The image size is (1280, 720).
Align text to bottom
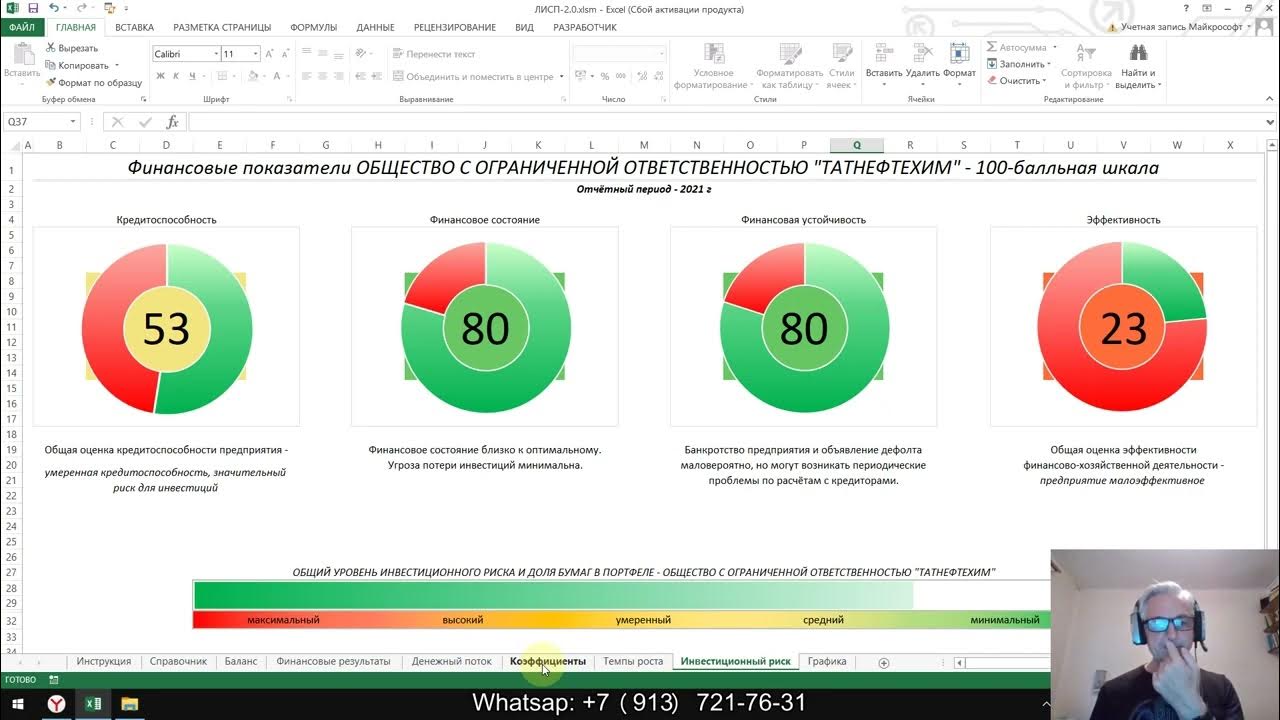[x=339, y=54]
